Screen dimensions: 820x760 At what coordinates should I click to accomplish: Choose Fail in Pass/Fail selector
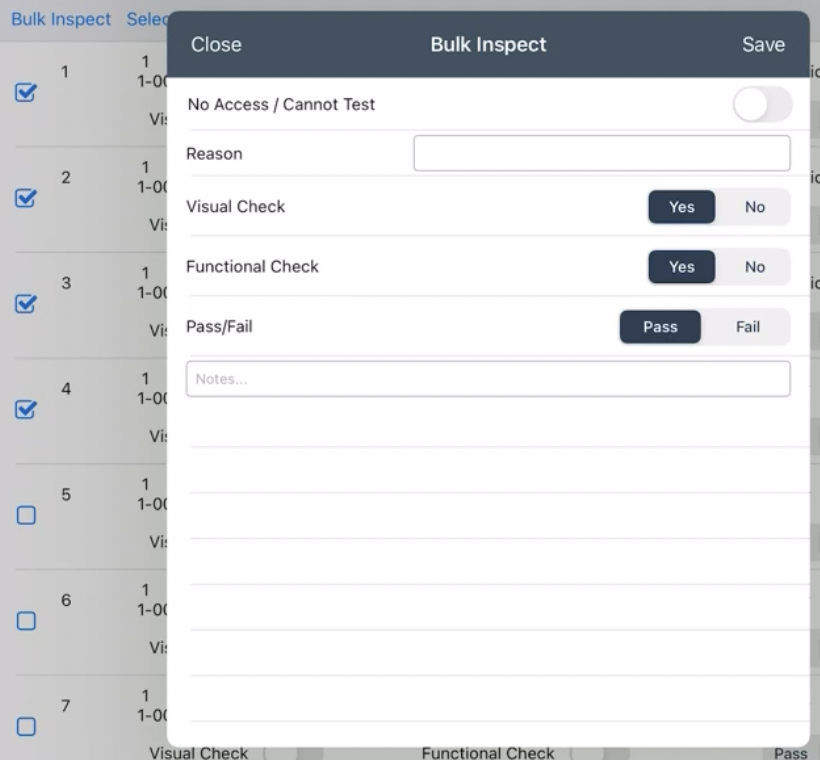(x=747, y=327)
